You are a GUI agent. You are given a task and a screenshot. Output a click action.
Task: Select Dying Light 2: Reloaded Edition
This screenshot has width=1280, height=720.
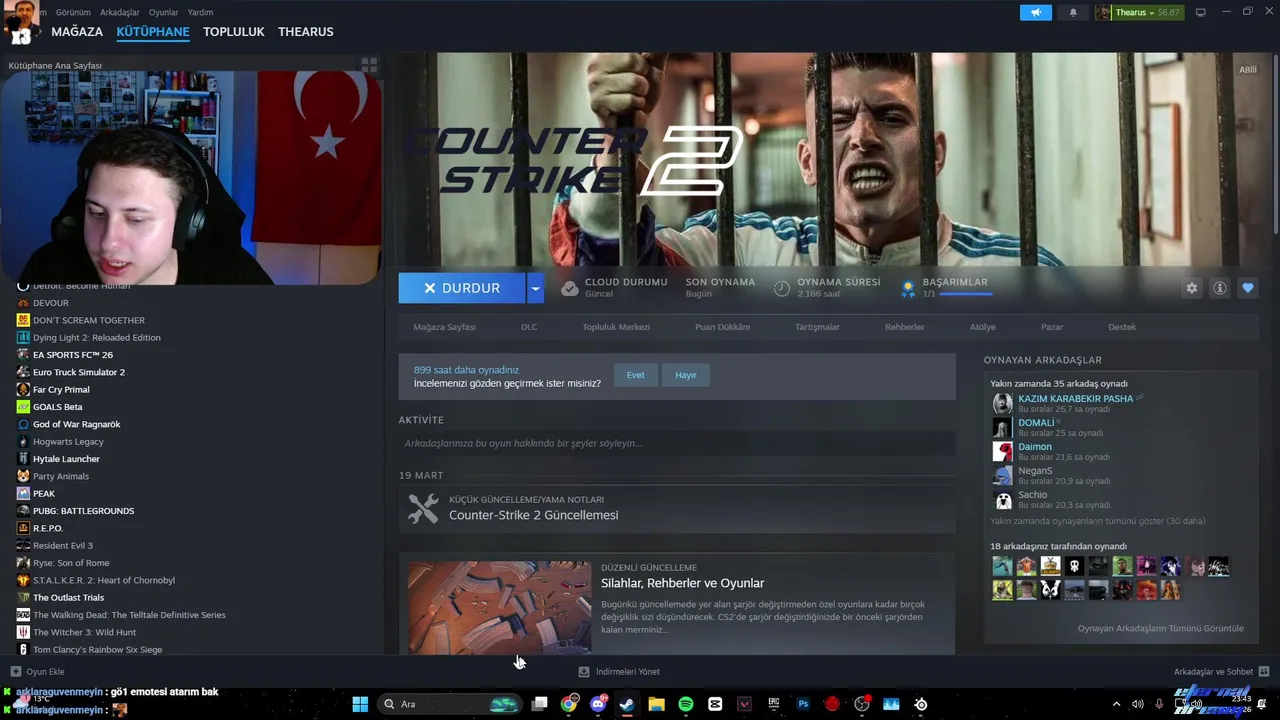pyautogui.click(x=96, y=338)
